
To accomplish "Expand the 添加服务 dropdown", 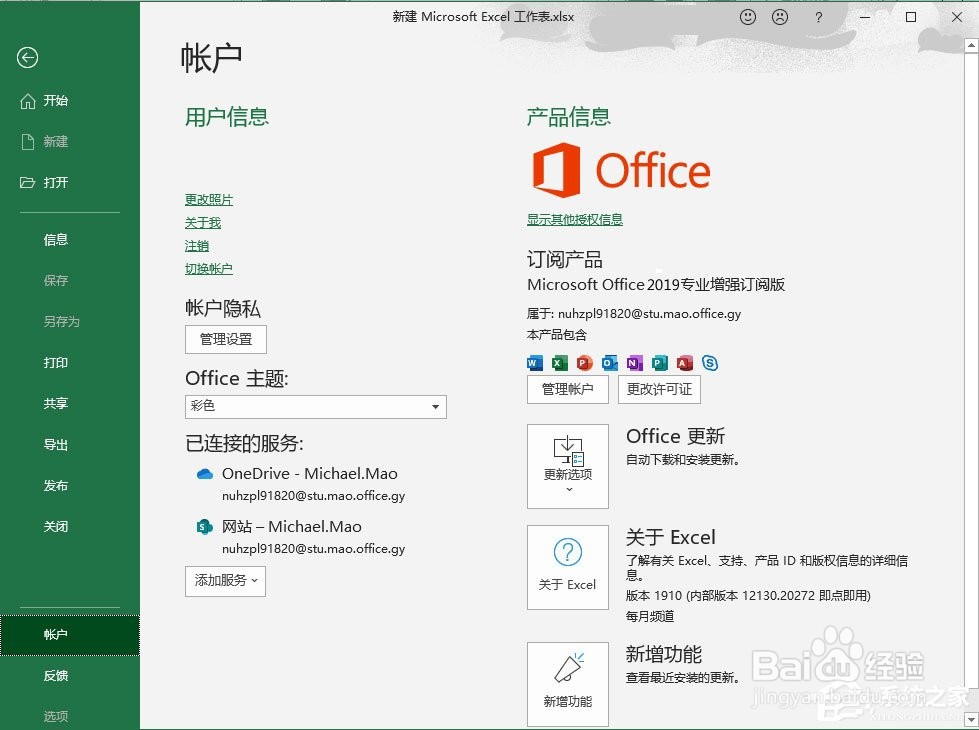I will [225, 581].
